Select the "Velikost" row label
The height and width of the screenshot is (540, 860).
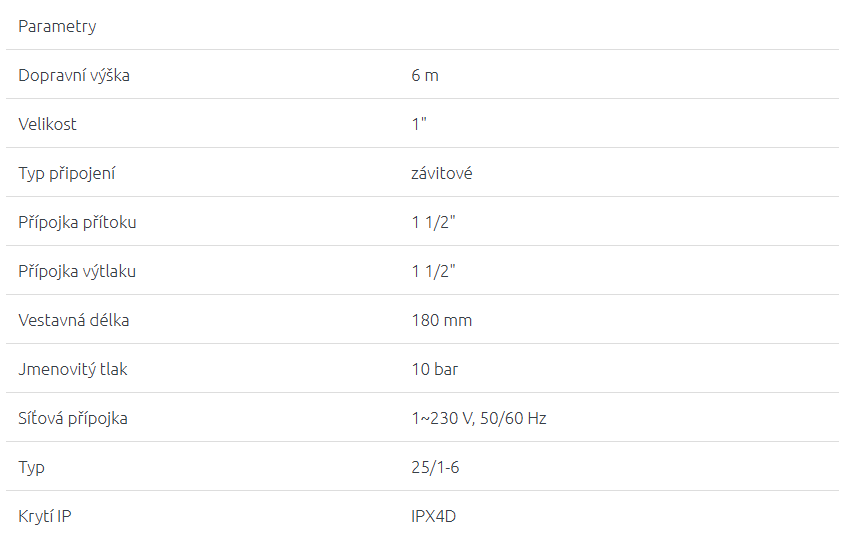coord(47,124)
